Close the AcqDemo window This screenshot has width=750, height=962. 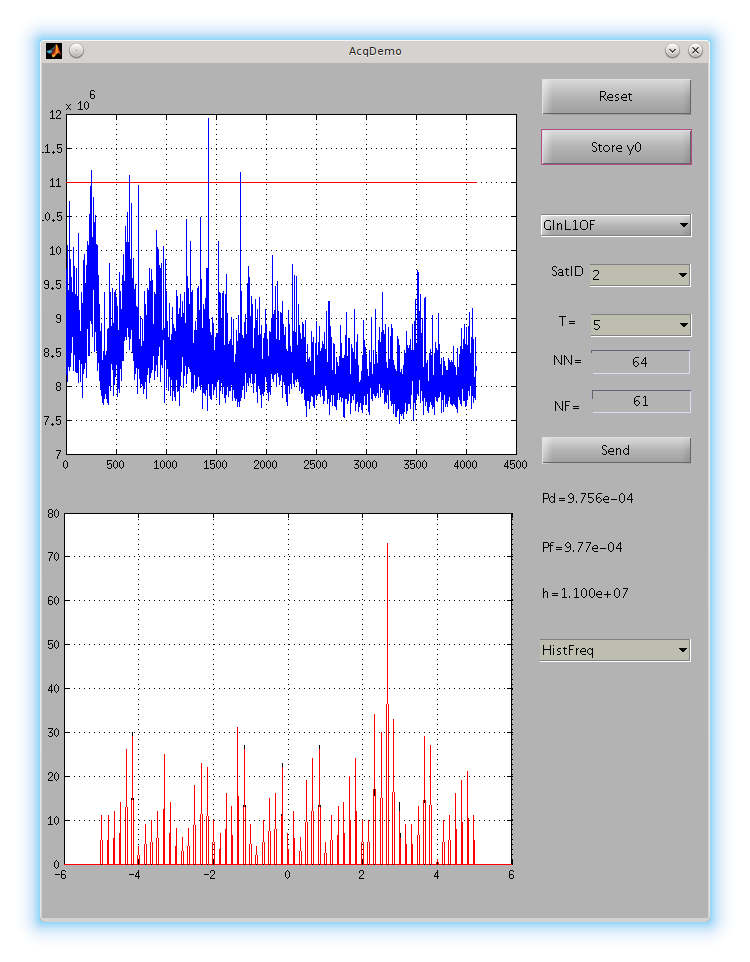(695, 51)
